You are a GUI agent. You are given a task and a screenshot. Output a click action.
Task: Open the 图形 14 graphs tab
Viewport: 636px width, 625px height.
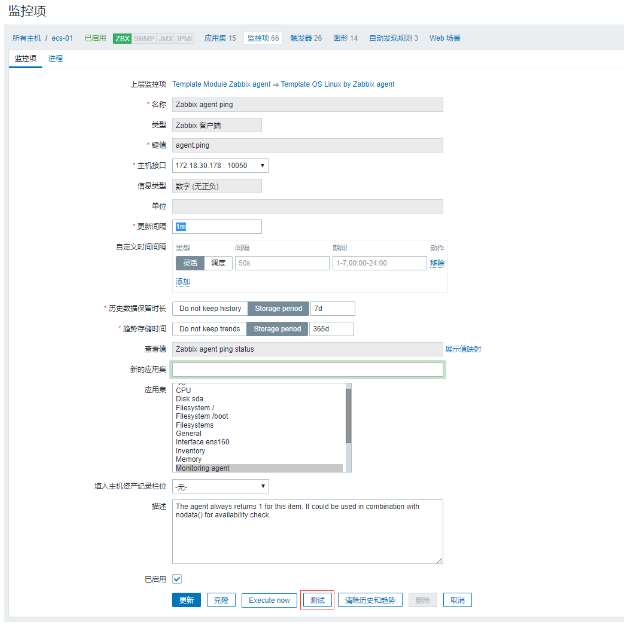pyautogui.click(x=345, y=38)
